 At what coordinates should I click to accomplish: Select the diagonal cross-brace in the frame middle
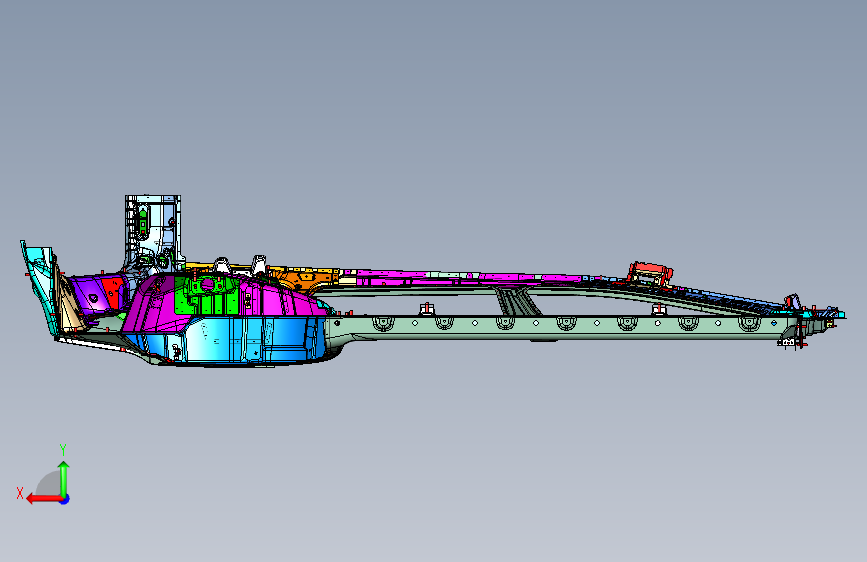click(x=517, y=301)
